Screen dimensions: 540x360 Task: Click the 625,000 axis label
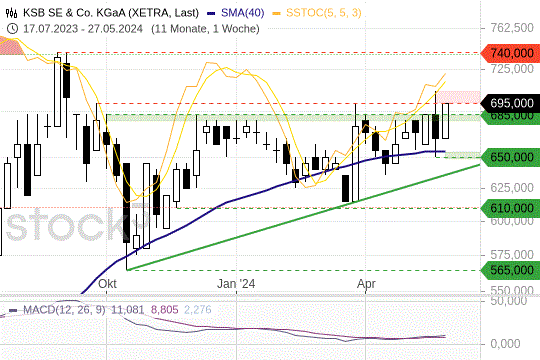click(512, 188)
